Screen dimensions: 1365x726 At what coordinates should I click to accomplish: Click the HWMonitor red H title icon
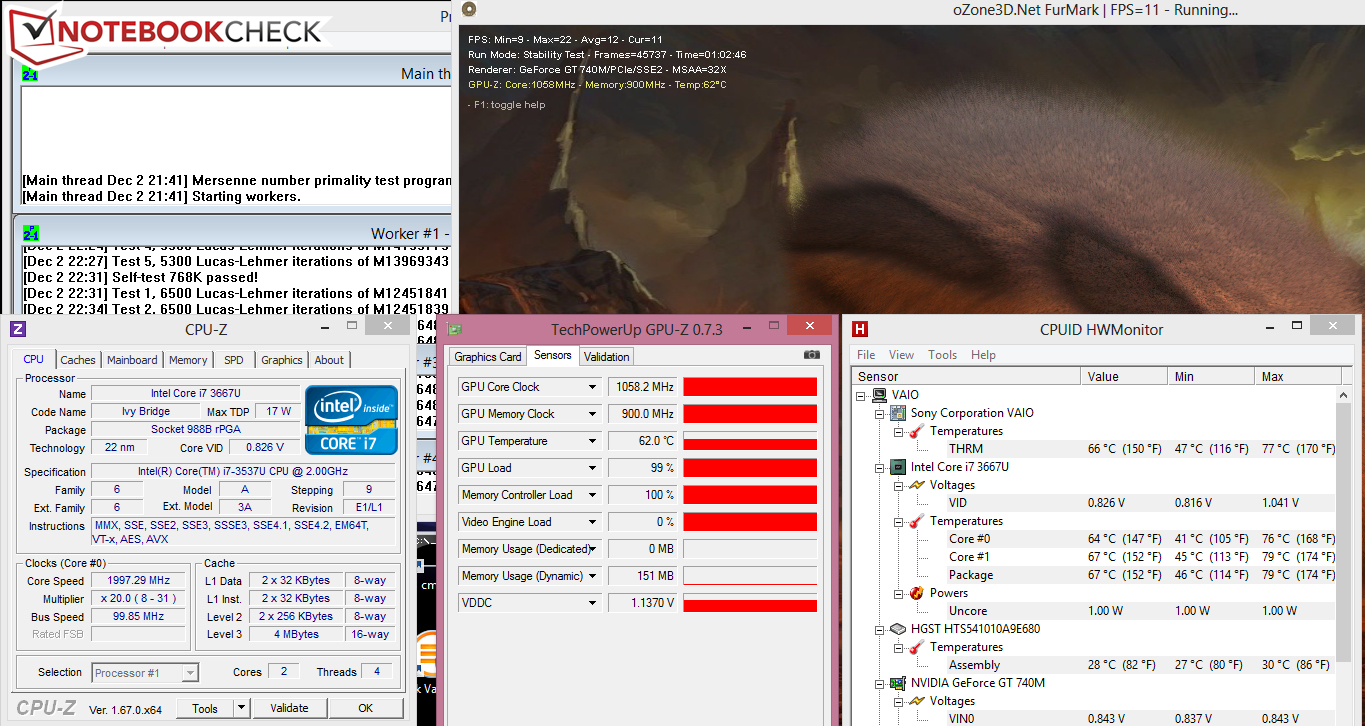coord(859,329)
